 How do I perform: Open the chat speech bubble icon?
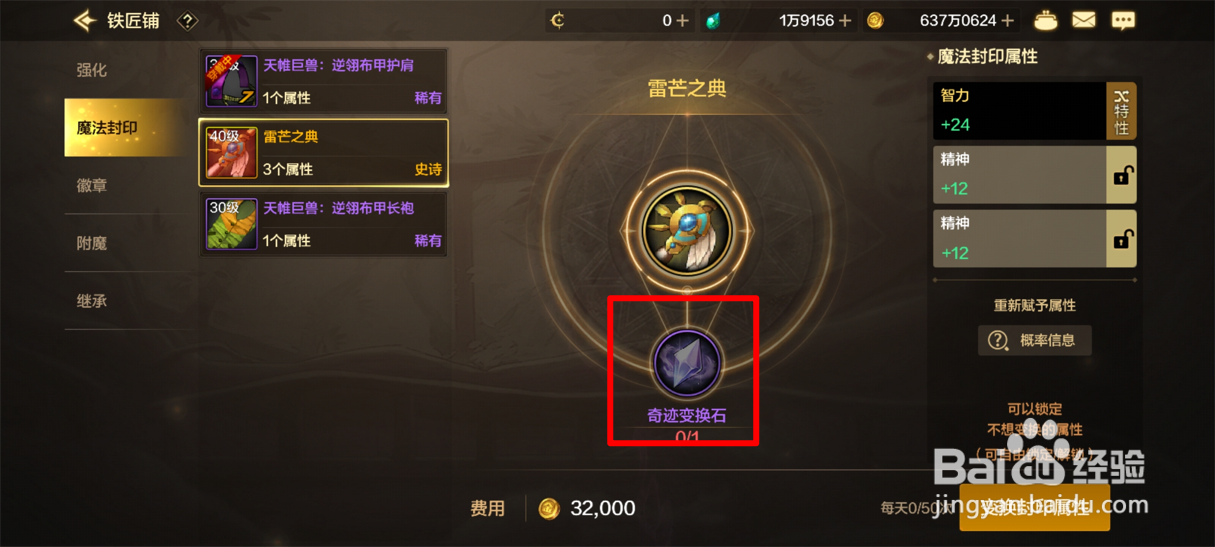point(1124,20)
